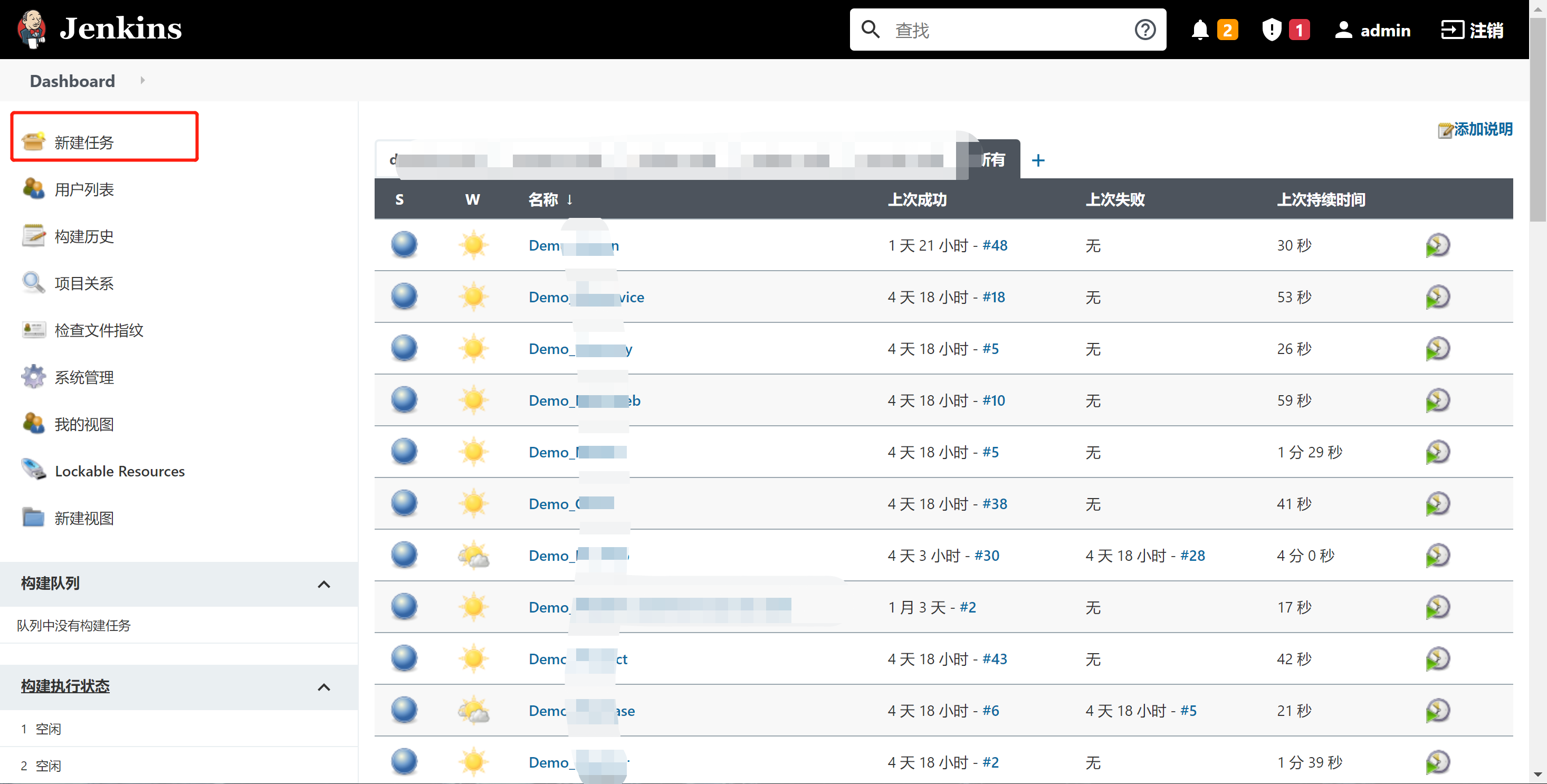This screenshot has width=1547, height=784.
Task: Click the New Item (新建任务) box icon
Action: [x=34, y=142]
